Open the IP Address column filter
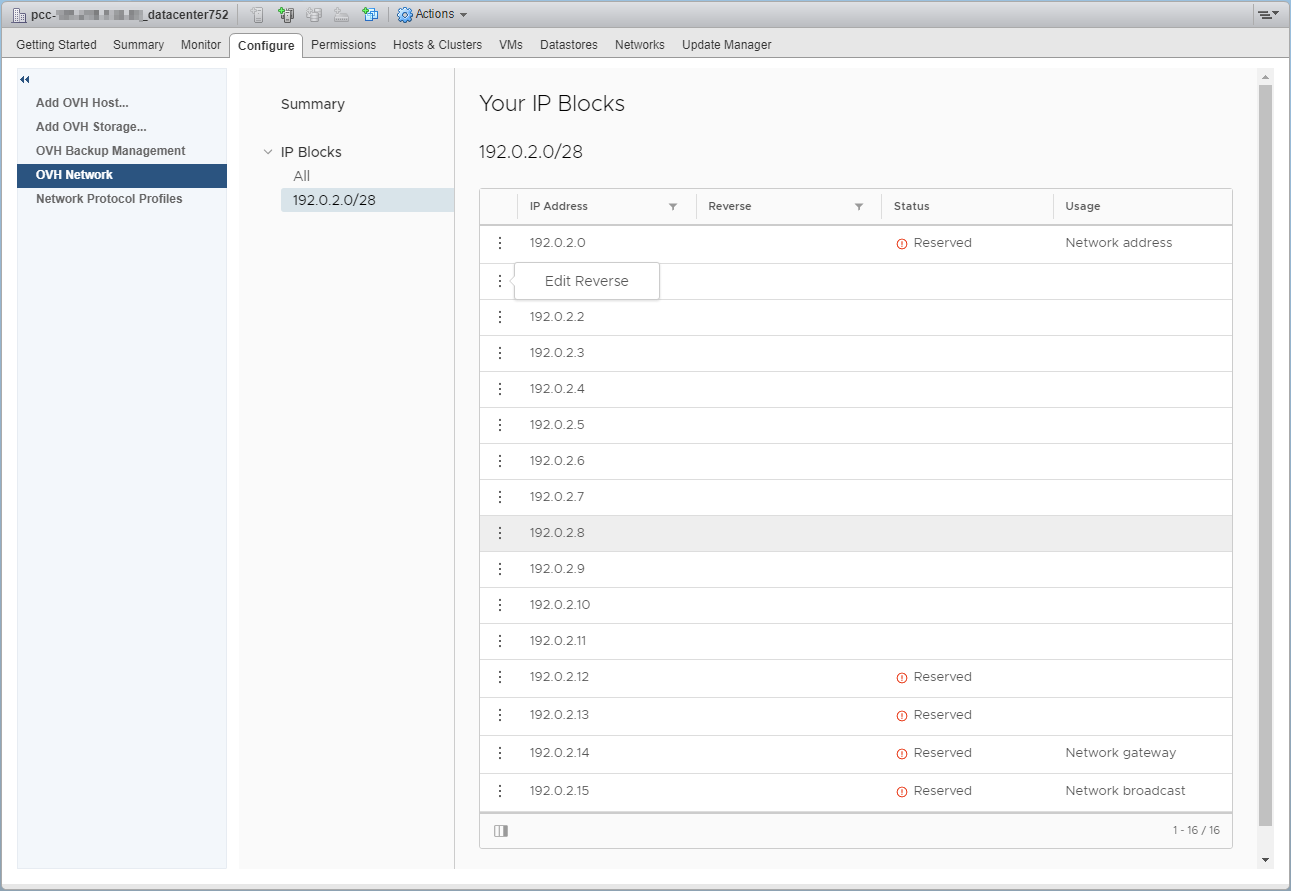This screenshot has width=1291, height=891. [673, 207]
